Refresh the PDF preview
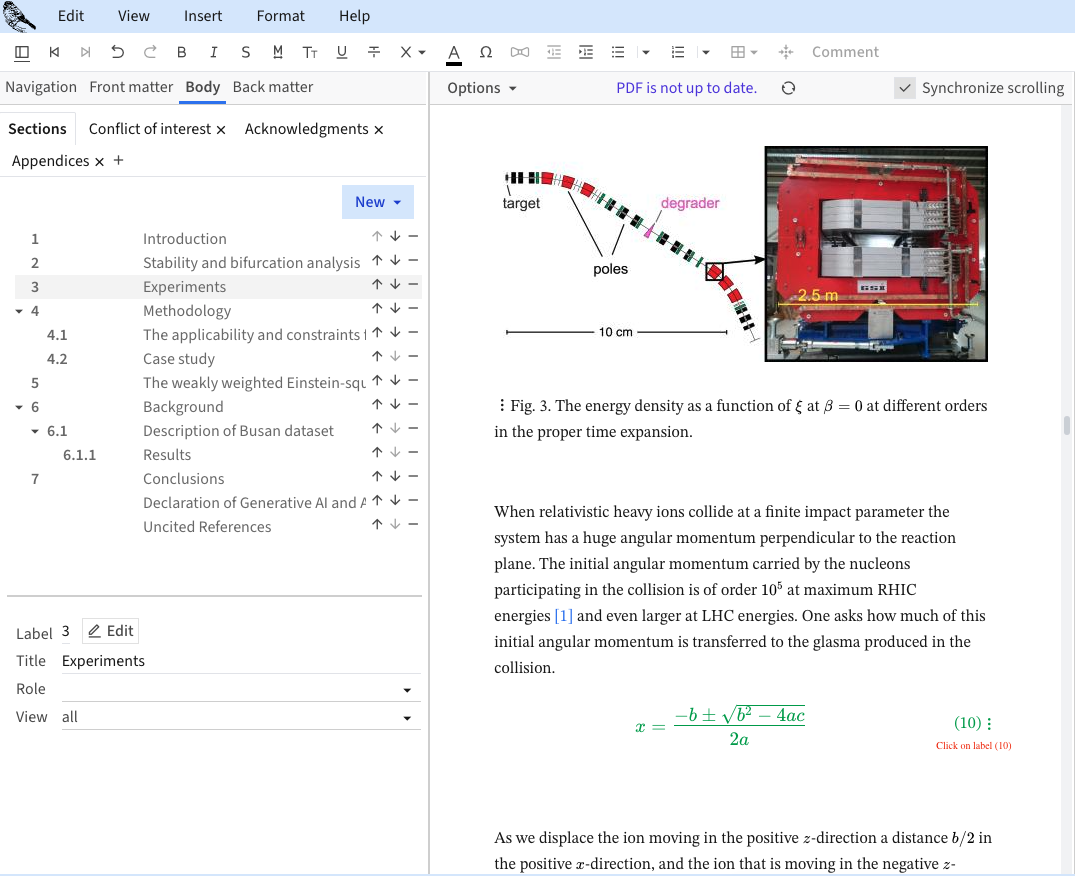The image size is (1075, 876). 788,88
